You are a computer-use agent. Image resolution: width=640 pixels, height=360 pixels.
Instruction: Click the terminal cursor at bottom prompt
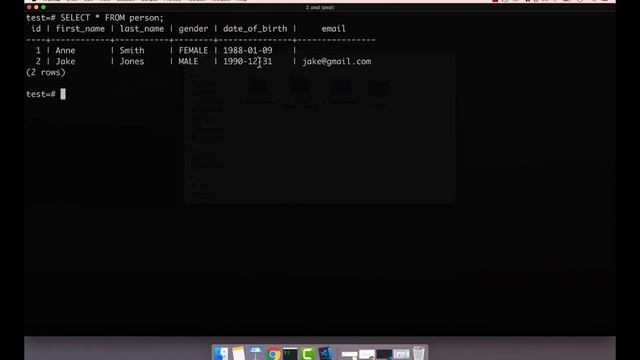(x=63, y=94)
